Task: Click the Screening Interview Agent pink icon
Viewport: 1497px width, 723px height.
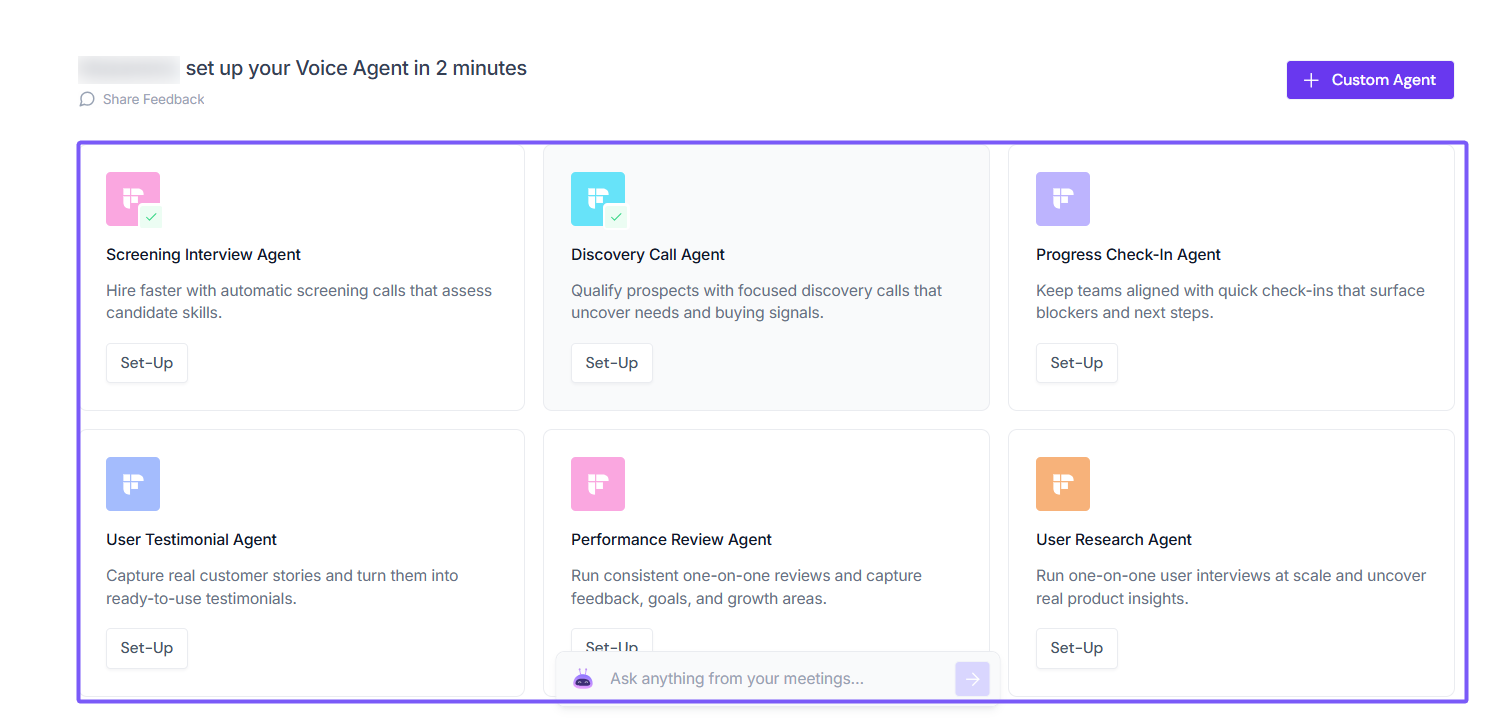Action: [x=130, y=196]
